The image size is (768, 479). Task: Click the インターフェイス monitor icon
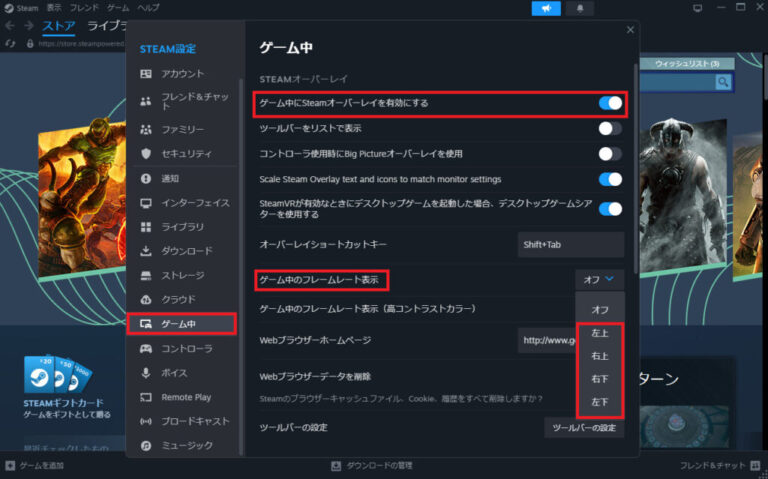point(146,203)
